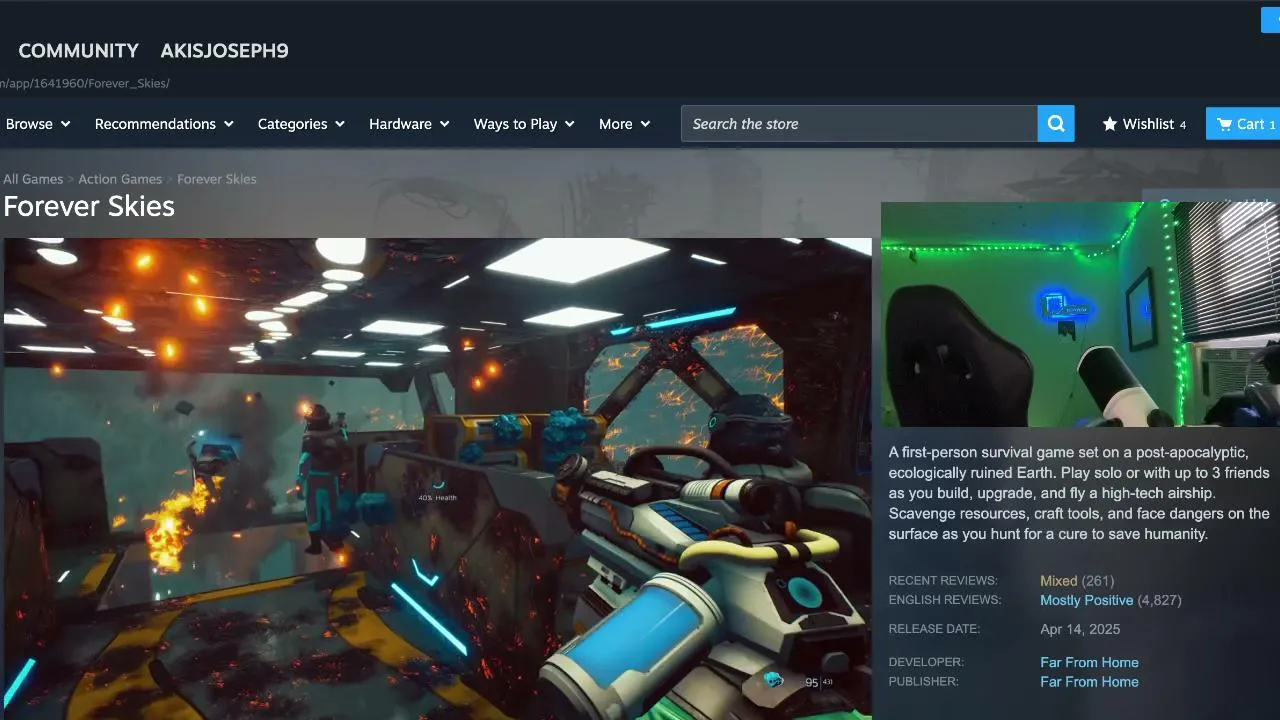The height and width of the screenshot is (720, 1280).
Task: Go to the COMMUNITY section
Action: [79, 51]
